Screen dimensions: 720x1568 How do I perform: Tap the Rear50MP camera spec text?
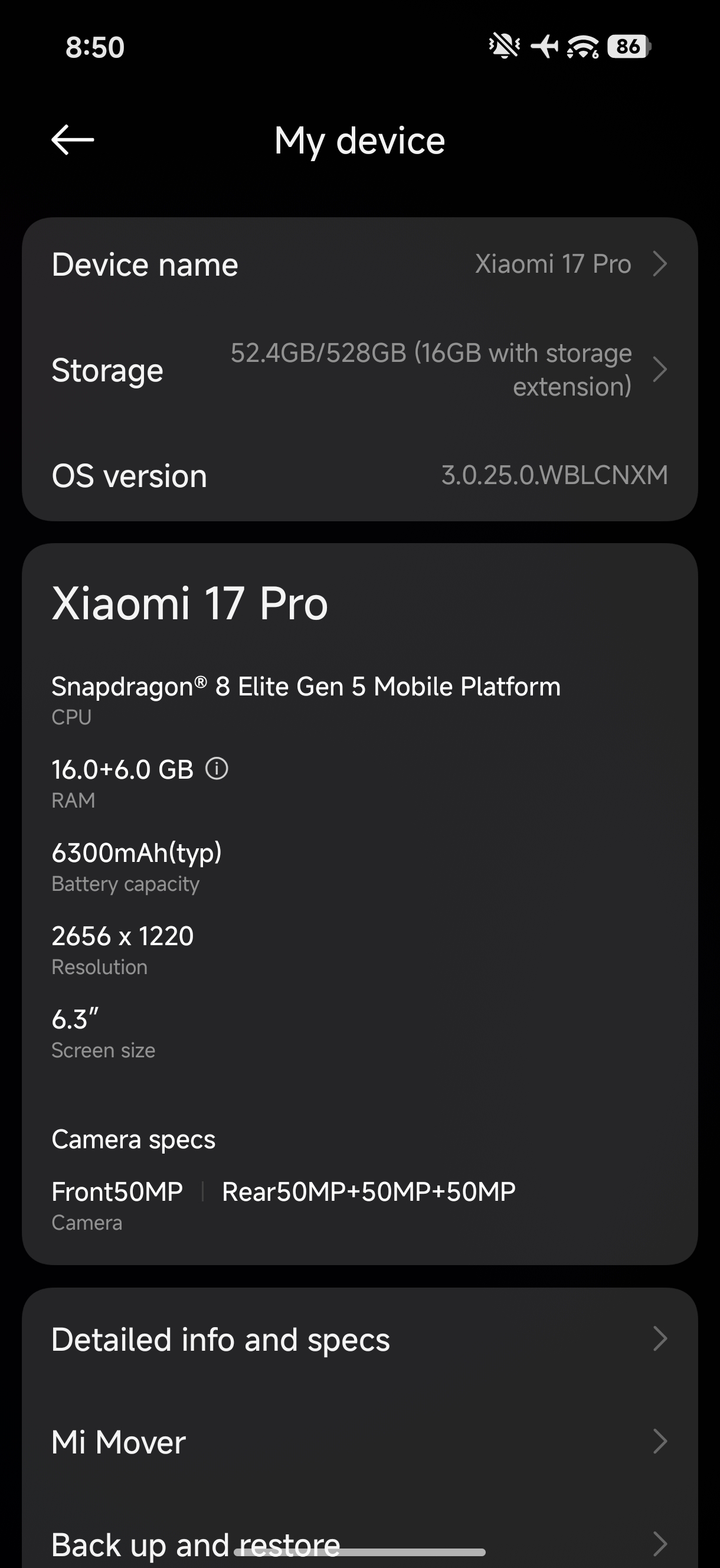(x=368, y=1191)
